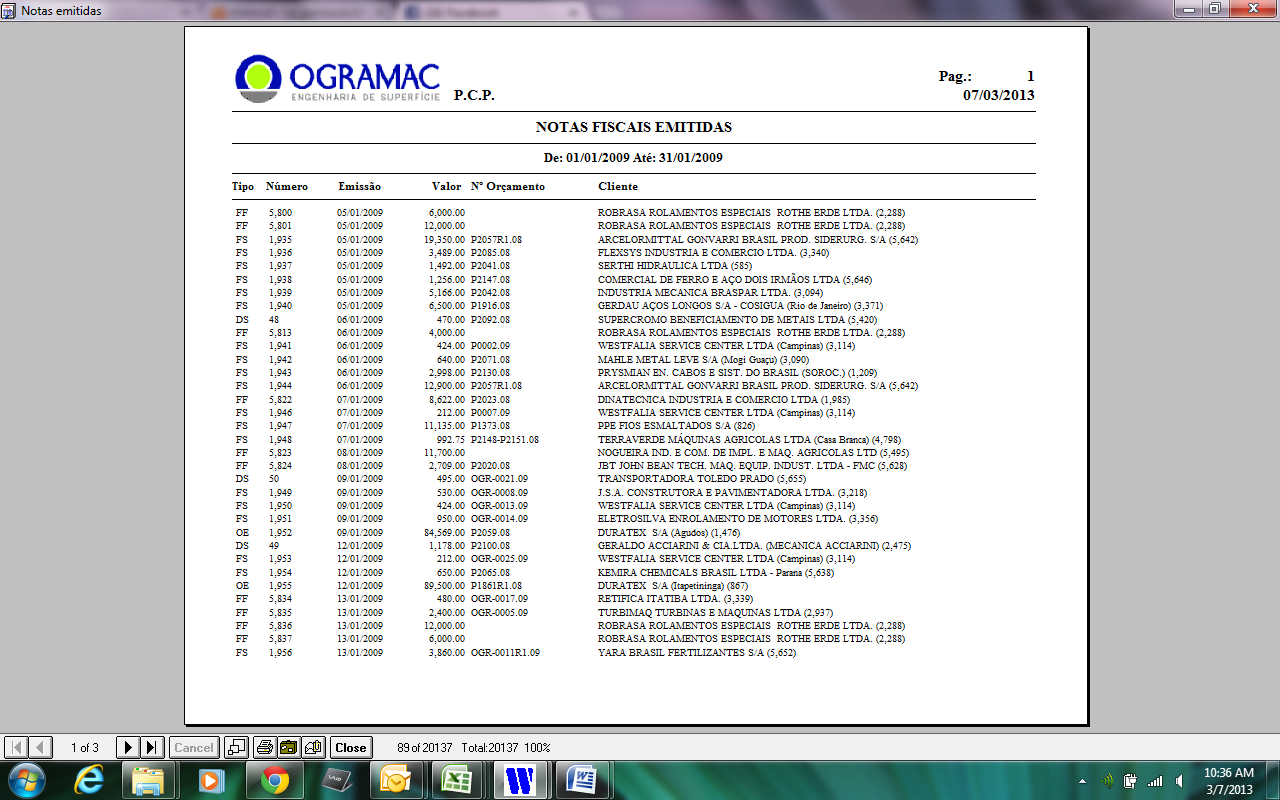Go to the previous report page
This screenshot has width=1280, height=800.
[x=41, y=747]
